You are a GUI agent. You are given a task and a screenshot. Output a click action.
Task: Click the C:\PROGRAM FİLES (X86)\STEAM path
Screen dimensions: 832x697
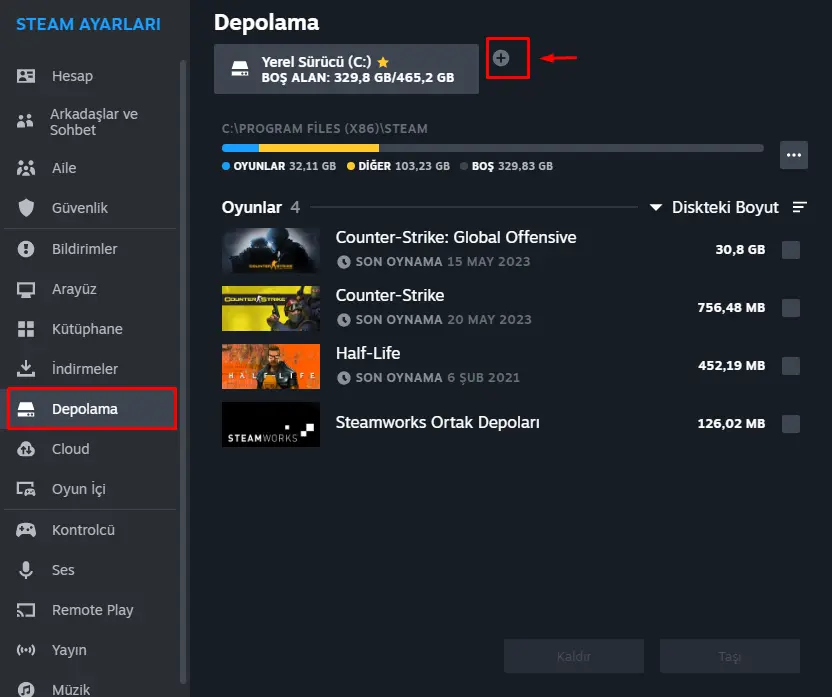coord(325,128)
